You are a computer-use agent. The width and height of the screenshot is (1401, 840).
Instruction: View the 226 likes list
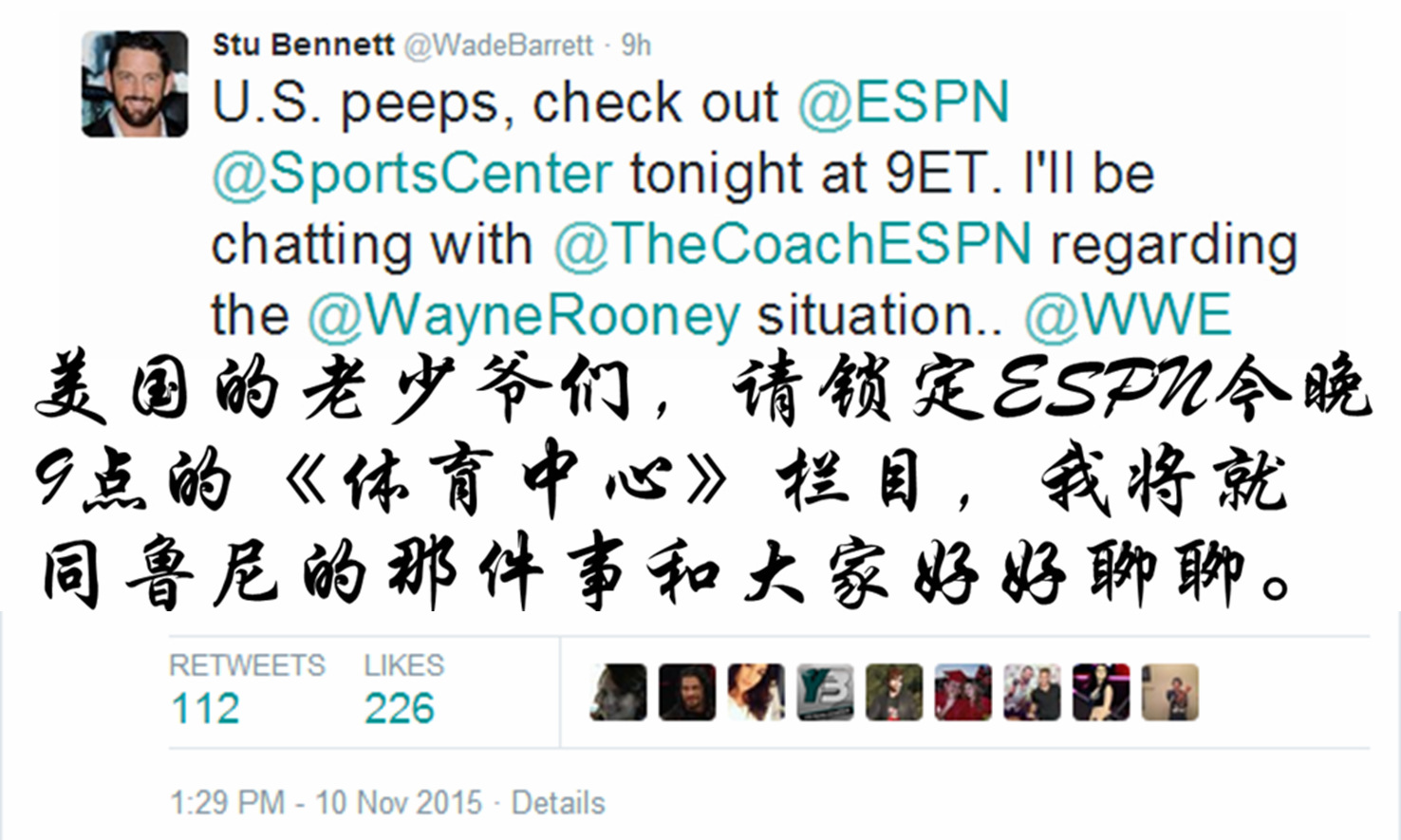click(x=400, y=707)
